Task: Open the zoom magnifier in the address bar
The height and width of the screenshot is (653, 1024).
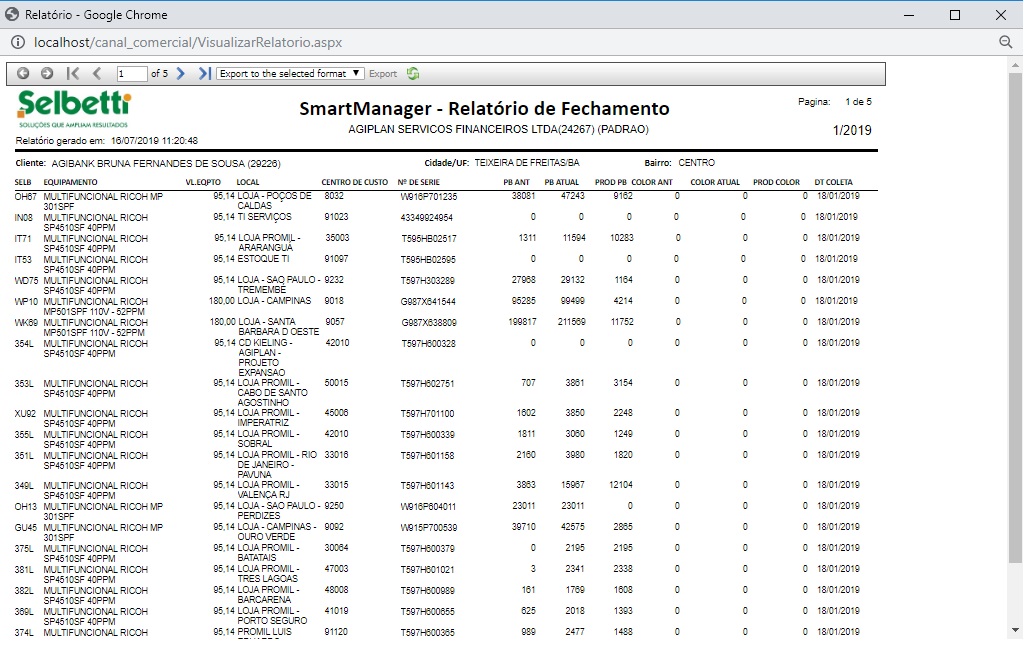Action: click(1006, 42)
